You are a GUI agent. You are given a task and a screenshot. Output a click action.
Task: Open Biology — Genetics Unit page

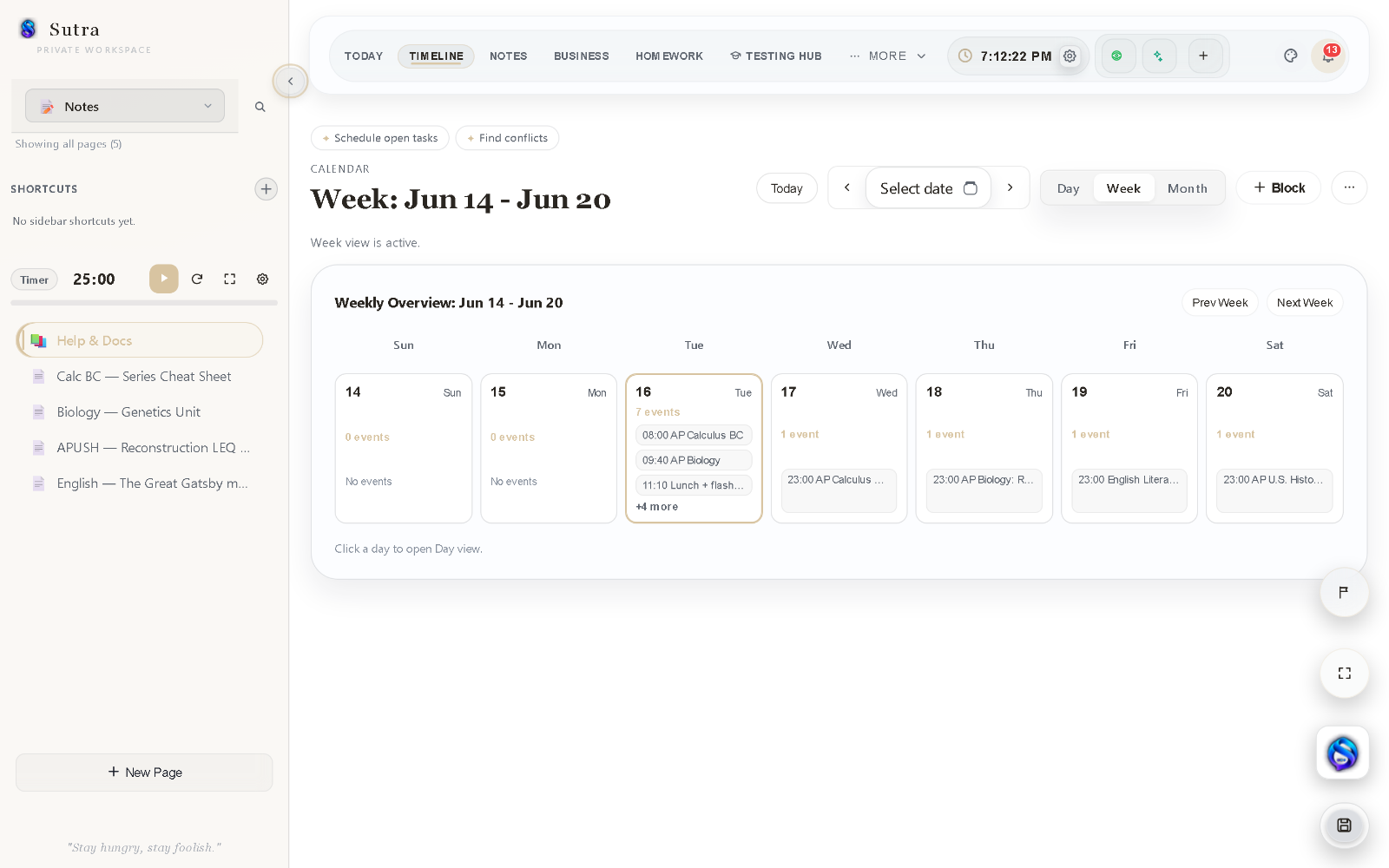(x=128, y=411)
